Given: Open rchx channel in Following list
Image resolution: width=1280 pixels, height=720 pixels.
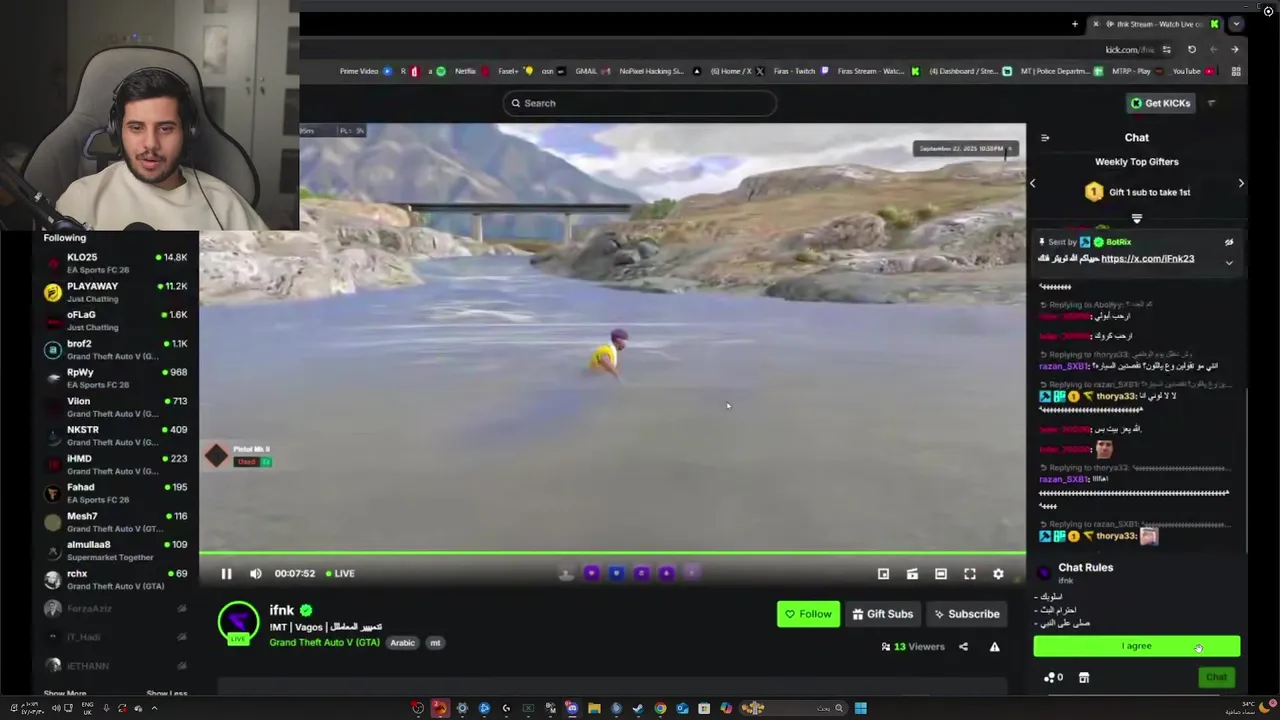Looking at the screenshot, I should (x=115, y=579).
